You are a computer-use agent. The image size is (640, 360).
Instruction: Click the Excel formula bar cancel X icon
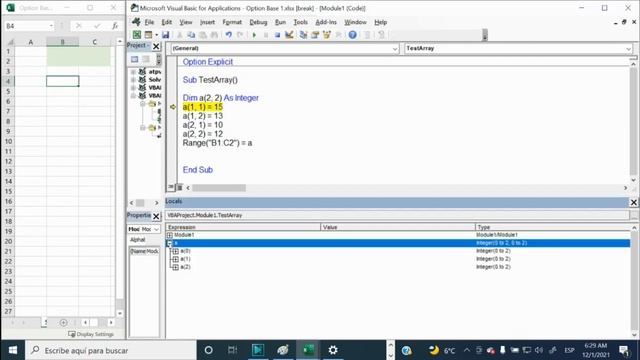pos(79,26)
